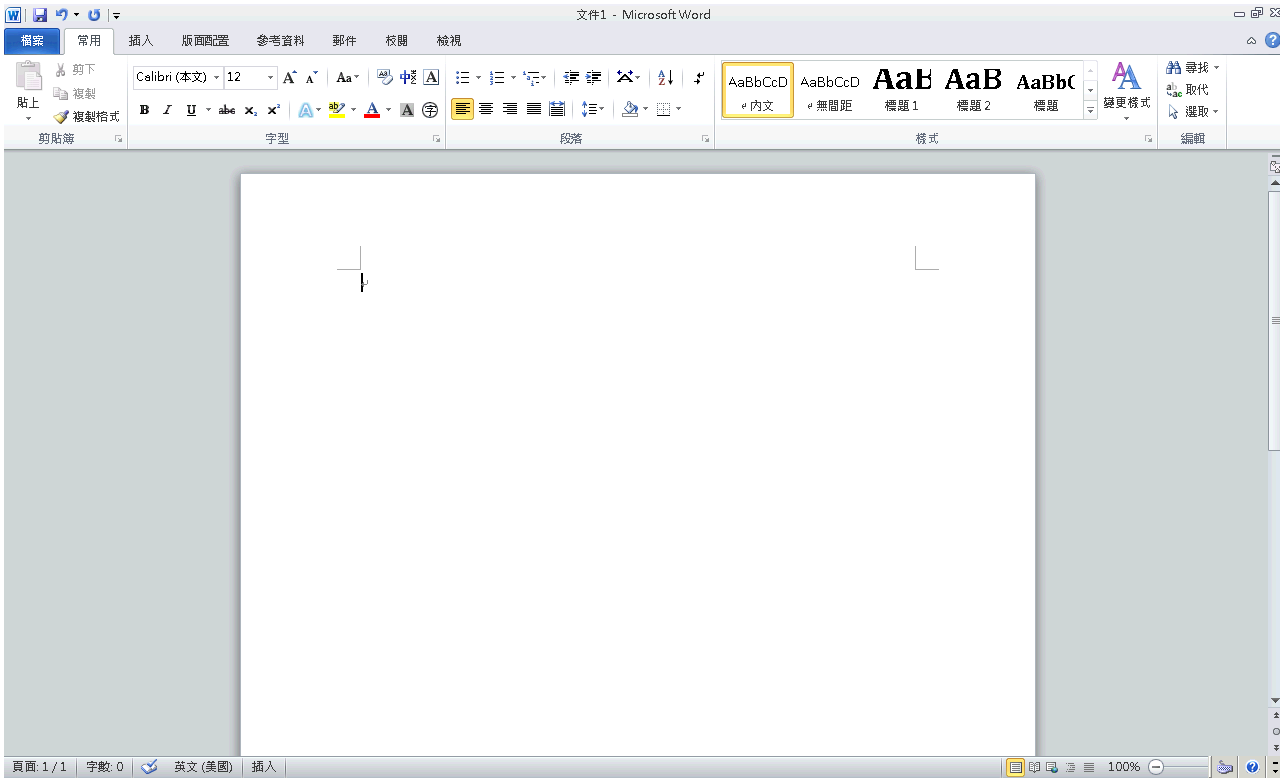This screenshot has width=1280, height=782.
Task: Click the show paragraph marks icon
Action: click(699, 77)
